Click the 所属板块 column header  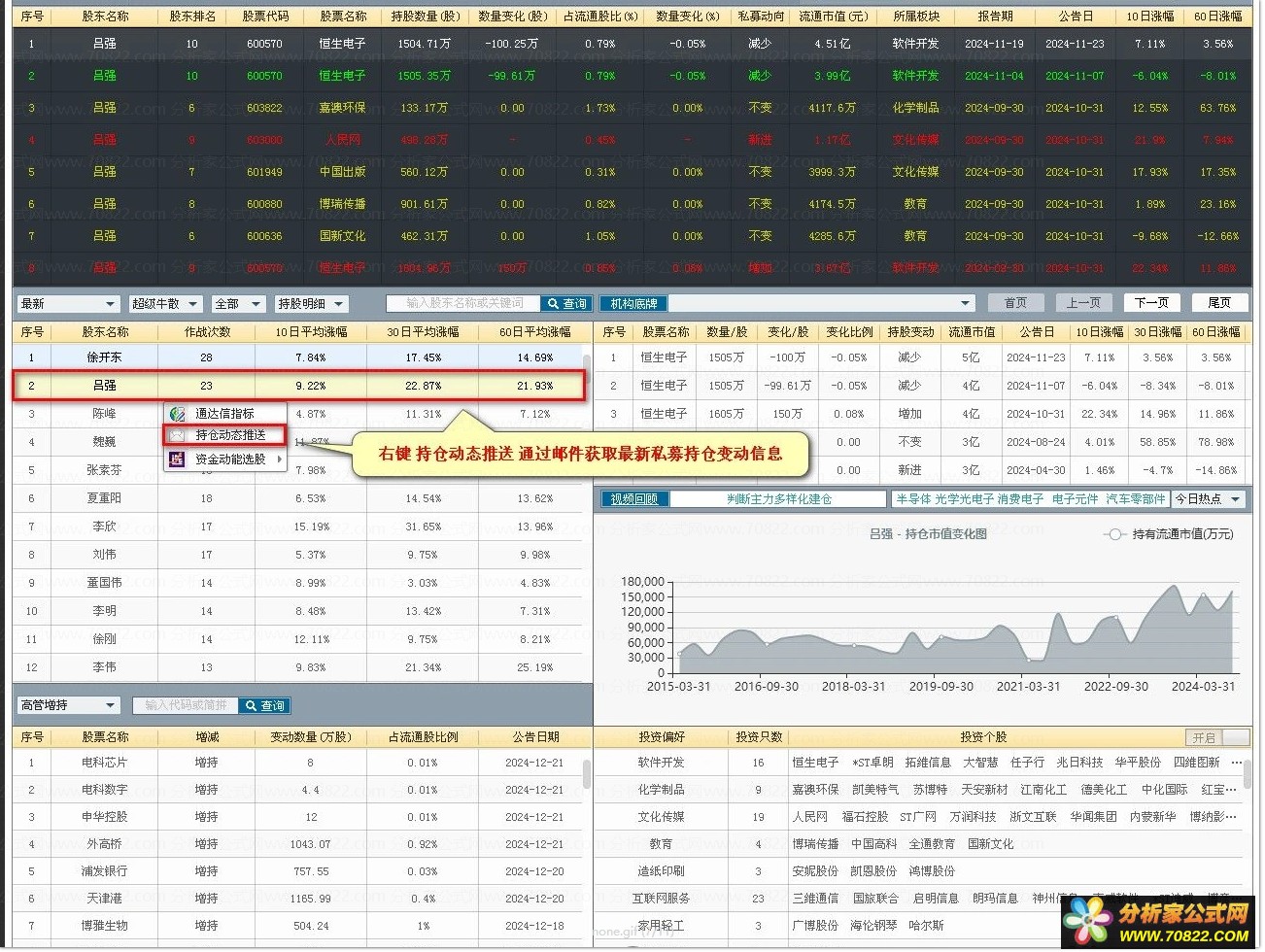[916, 17]
